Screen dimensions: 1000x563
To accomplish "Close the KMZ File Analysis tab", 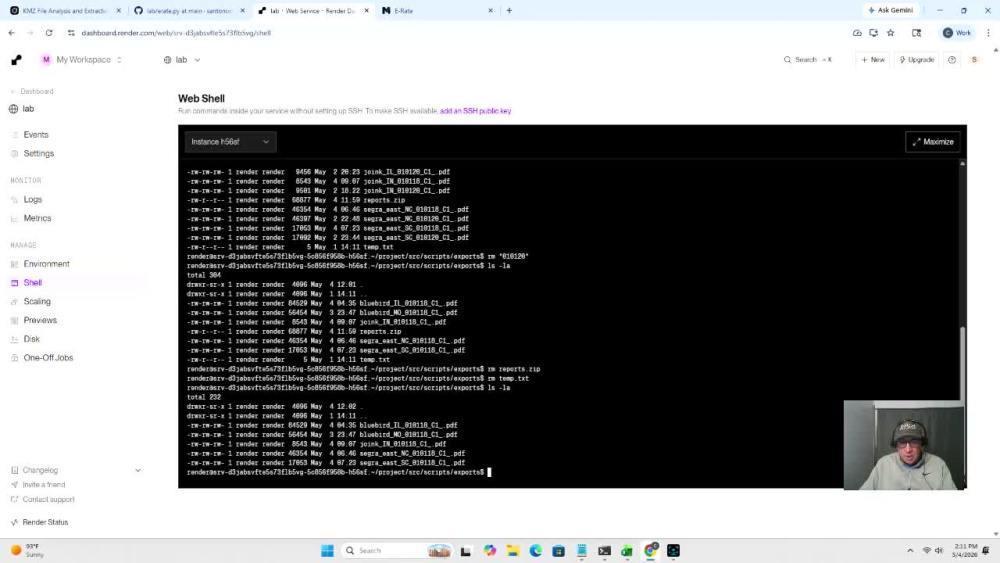I will tap(119, 11).
